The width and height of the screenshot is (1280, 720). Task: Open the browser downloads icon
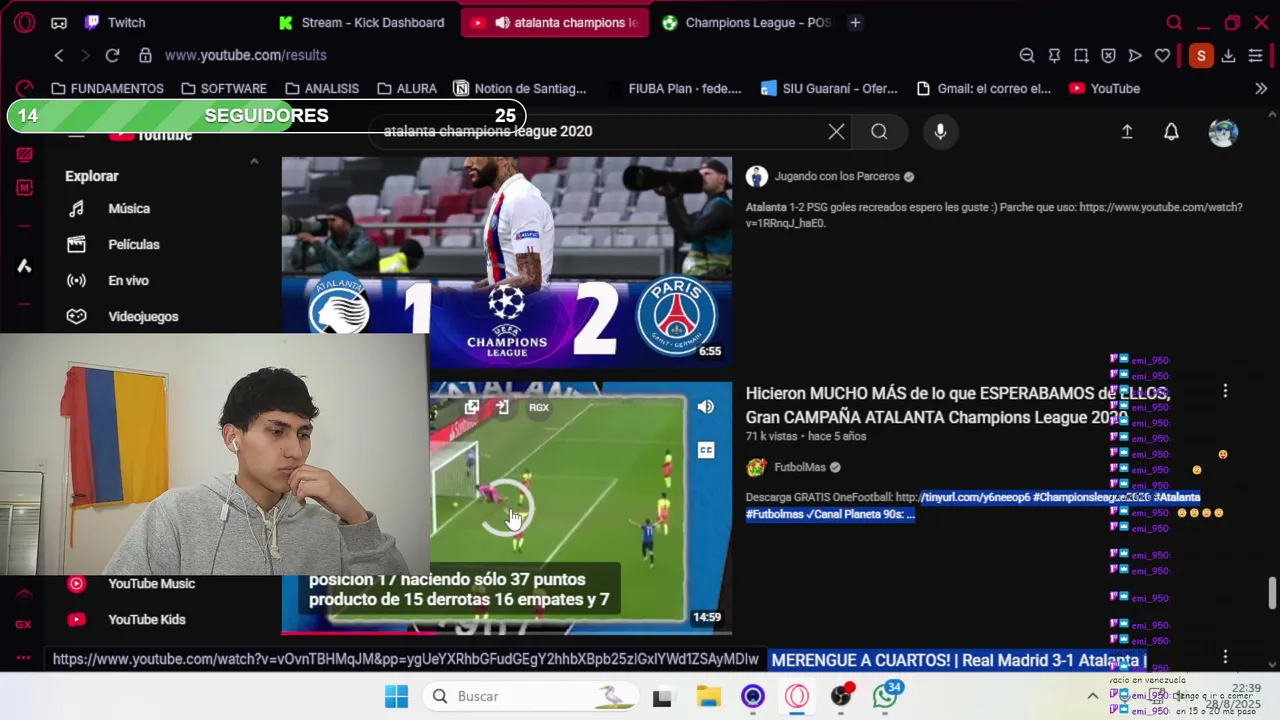[1228, 56]
